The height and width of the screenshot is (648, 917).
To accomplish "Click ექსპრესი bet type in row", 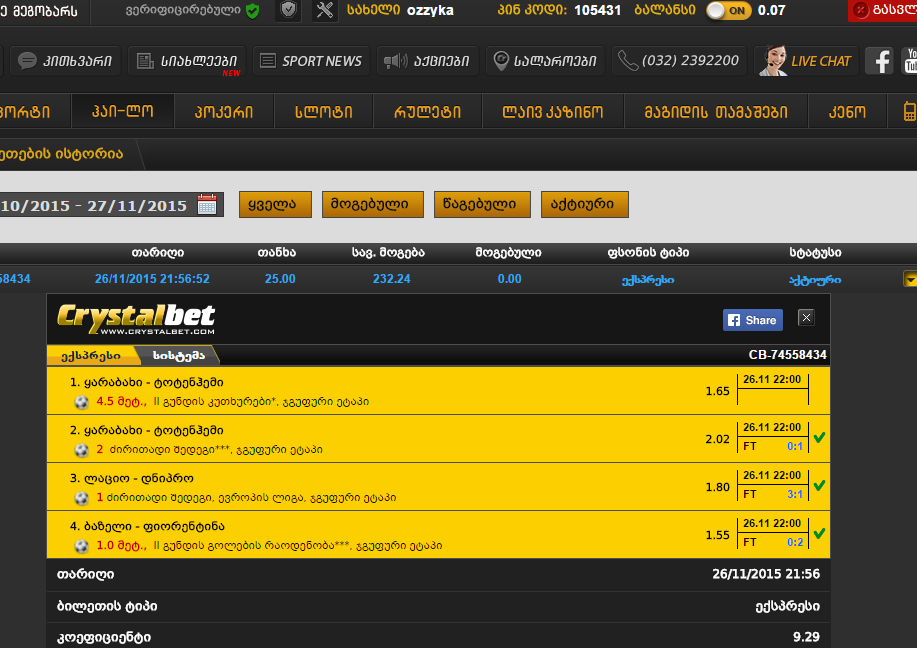I will click(648, 280).
